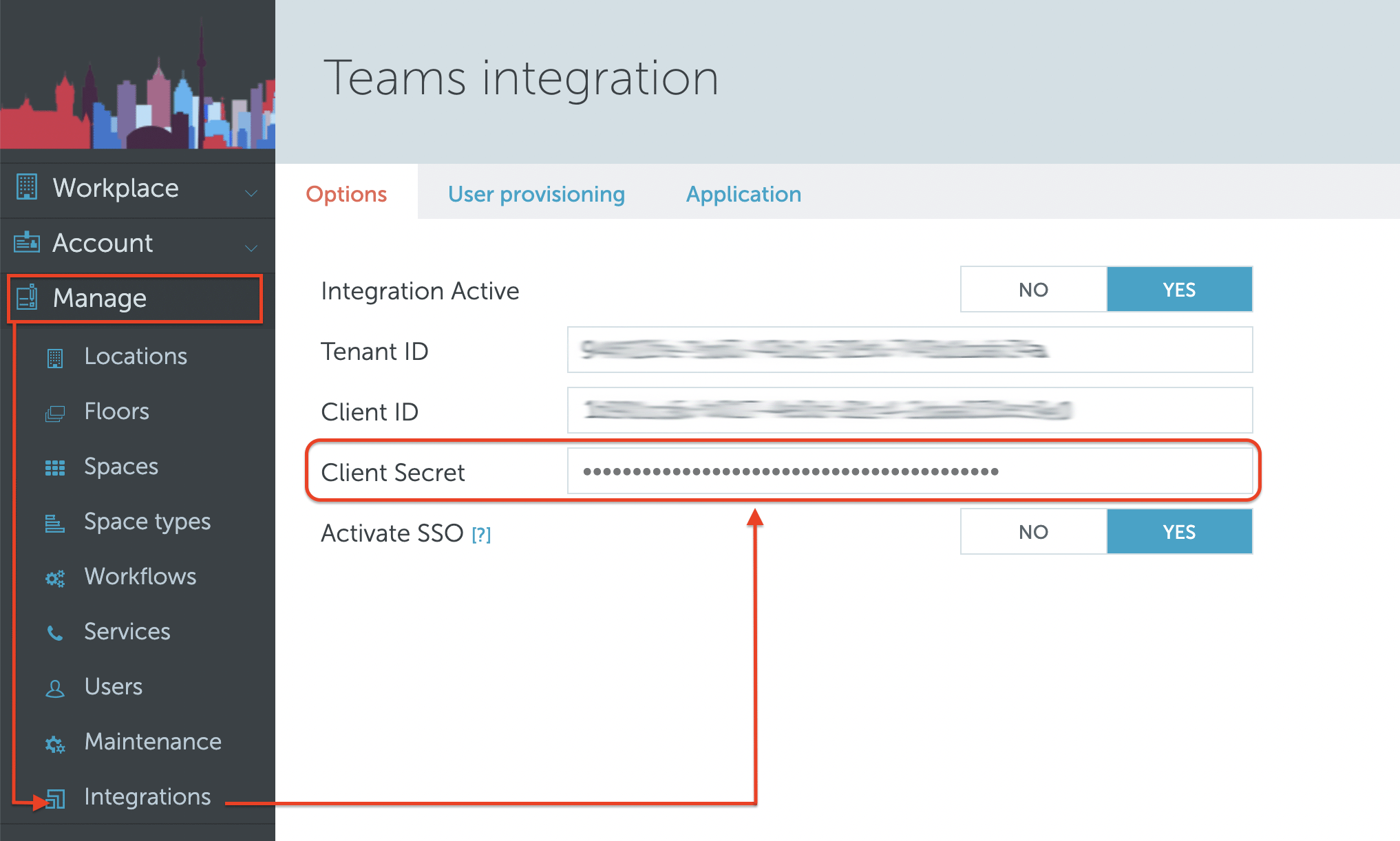1400x841 pixels.
Task: Set Integration Active to NO
Action: pyautogui.click(x=1033, y=290)
